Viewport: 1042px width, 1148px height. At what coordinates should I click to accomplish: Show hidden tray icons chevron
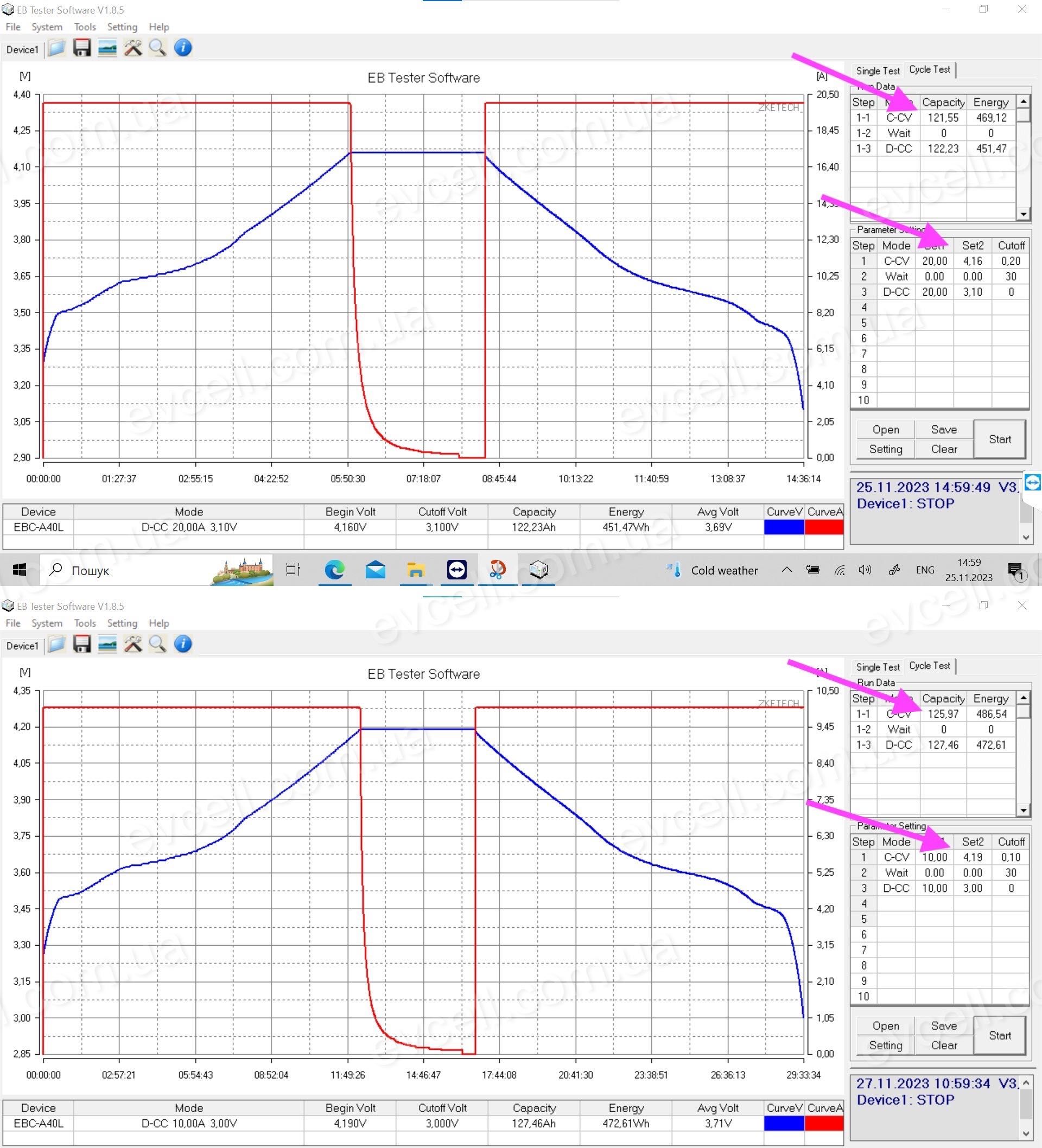[787, 570]
